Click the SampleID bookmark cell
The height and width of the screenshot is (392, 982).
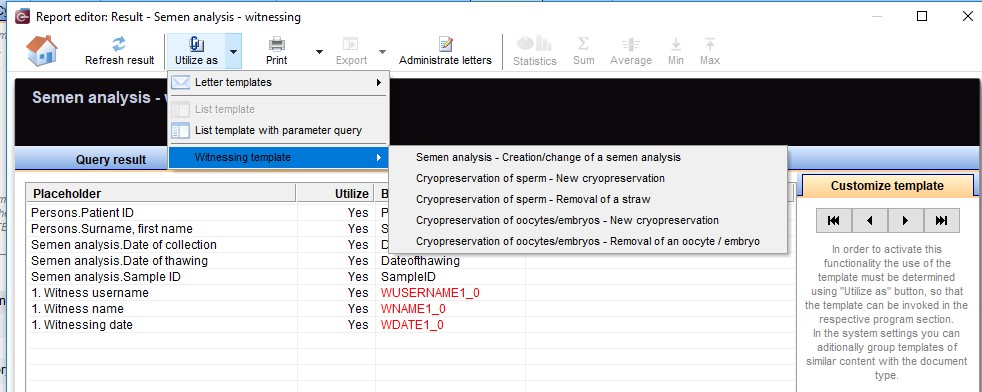tap(450, 277)
